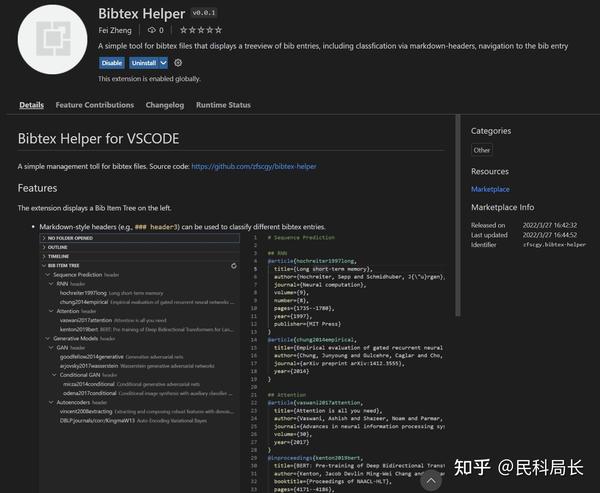Collapse the Attention header node

point(140,311)
